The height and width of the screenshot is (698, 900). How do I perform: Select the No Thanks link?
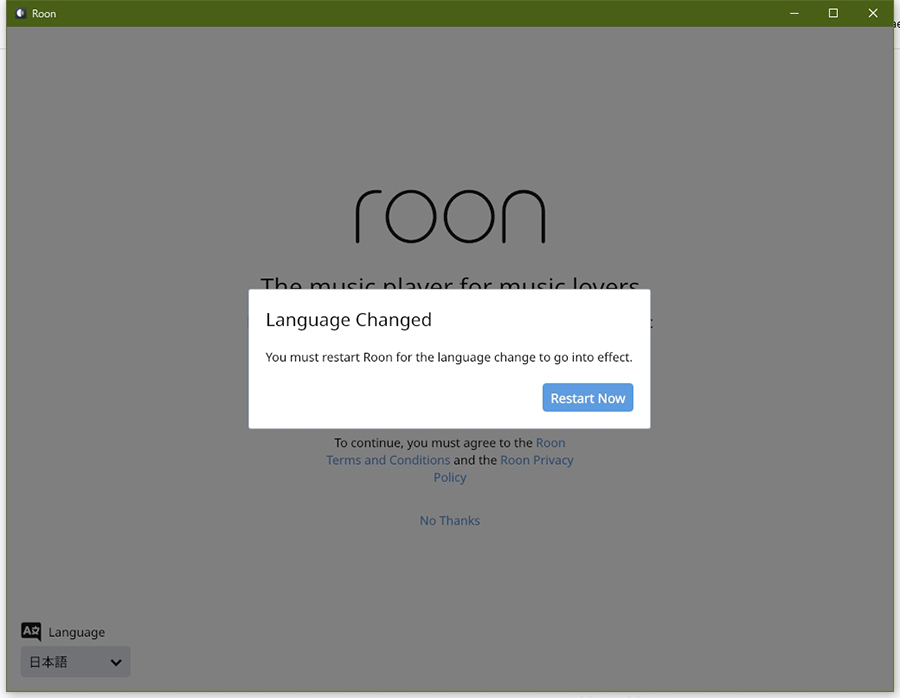pyautogui.click(x=449, y=520)
